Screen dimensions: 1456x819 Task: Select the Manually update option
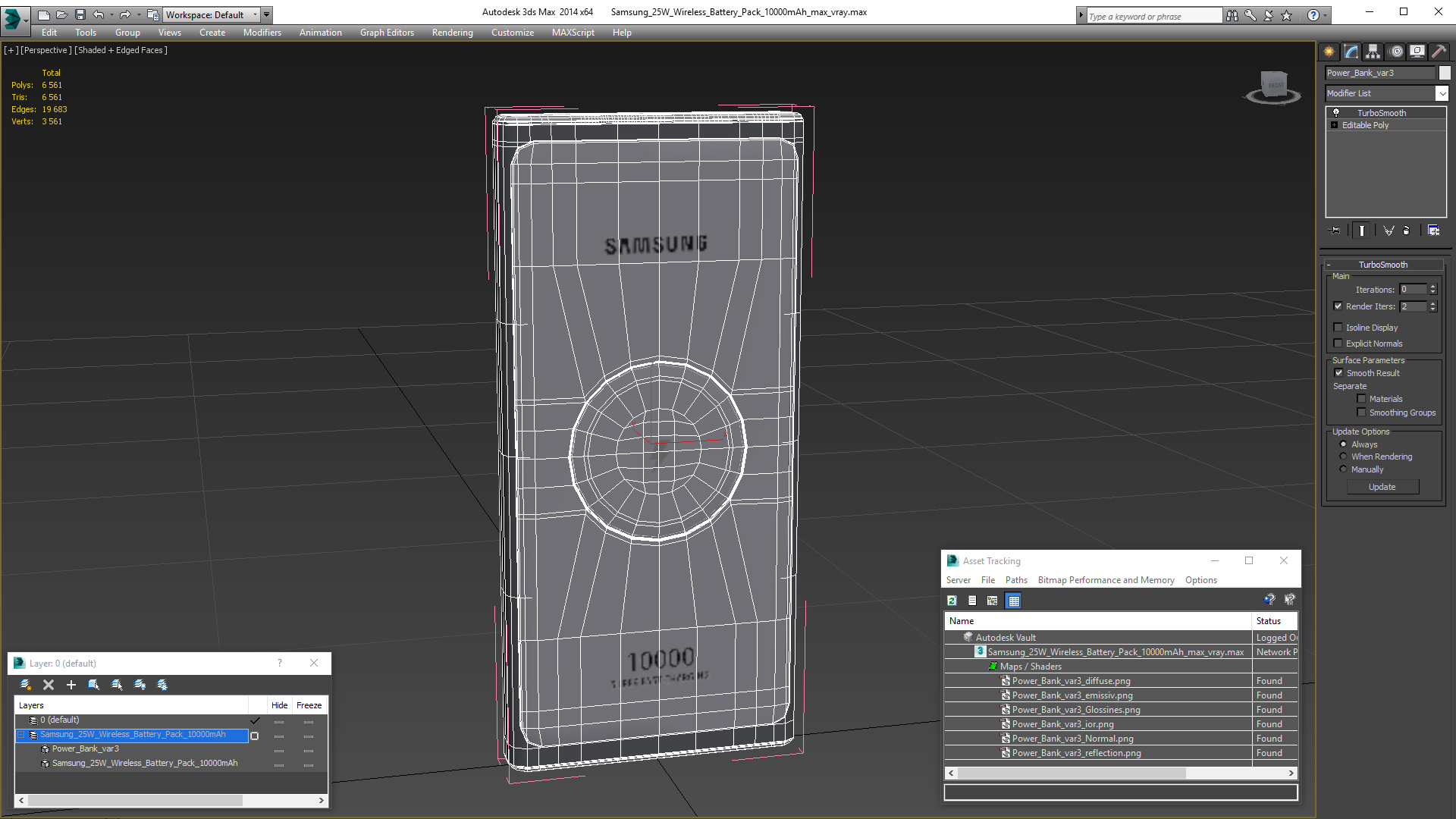tap(1343, 469)
